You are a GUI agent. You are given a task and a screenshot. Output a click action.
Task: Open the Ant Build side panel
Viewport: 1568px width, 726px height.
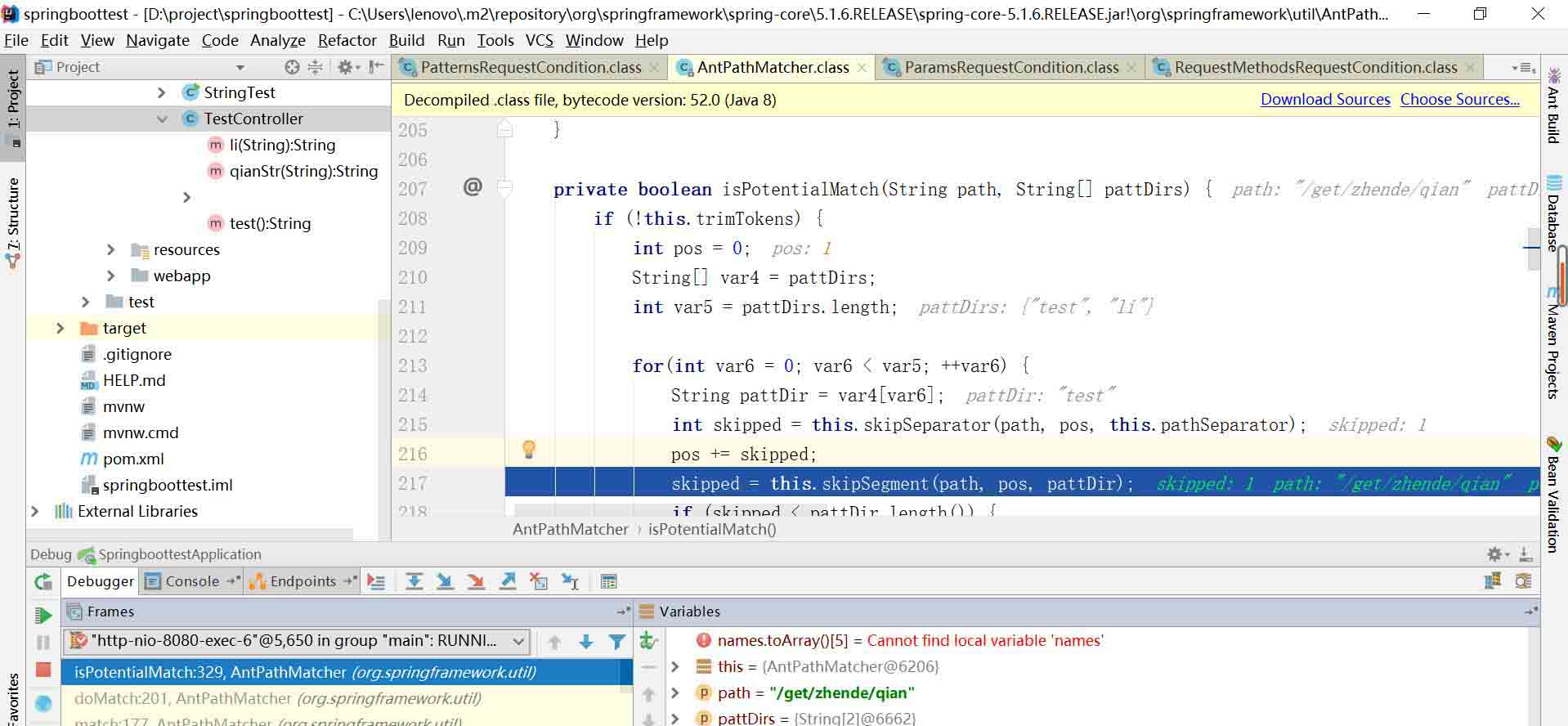[x=1553, y=106]
